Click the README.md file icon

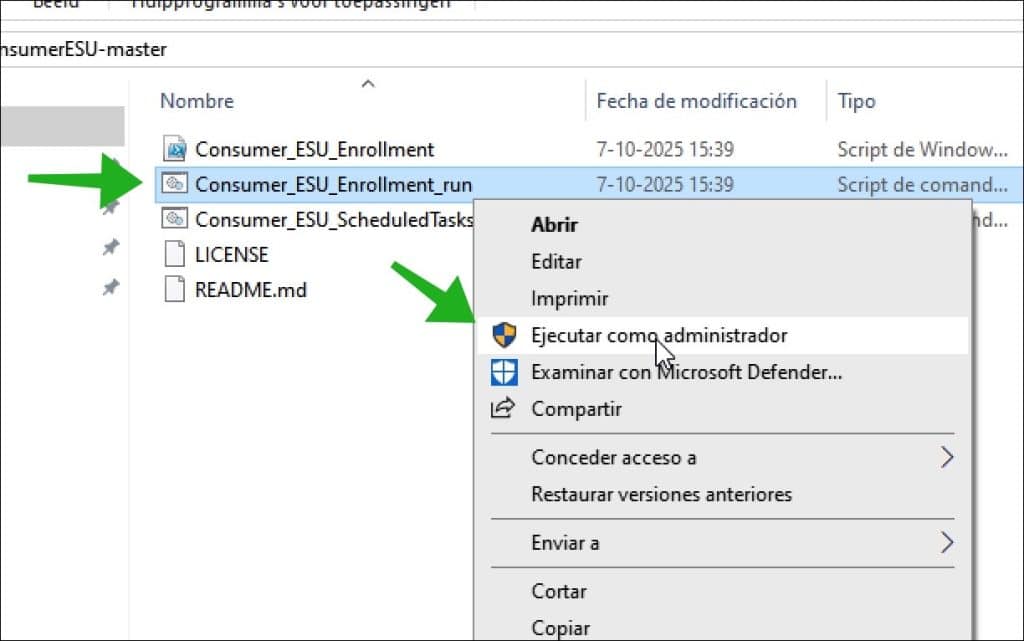[175, 290]
